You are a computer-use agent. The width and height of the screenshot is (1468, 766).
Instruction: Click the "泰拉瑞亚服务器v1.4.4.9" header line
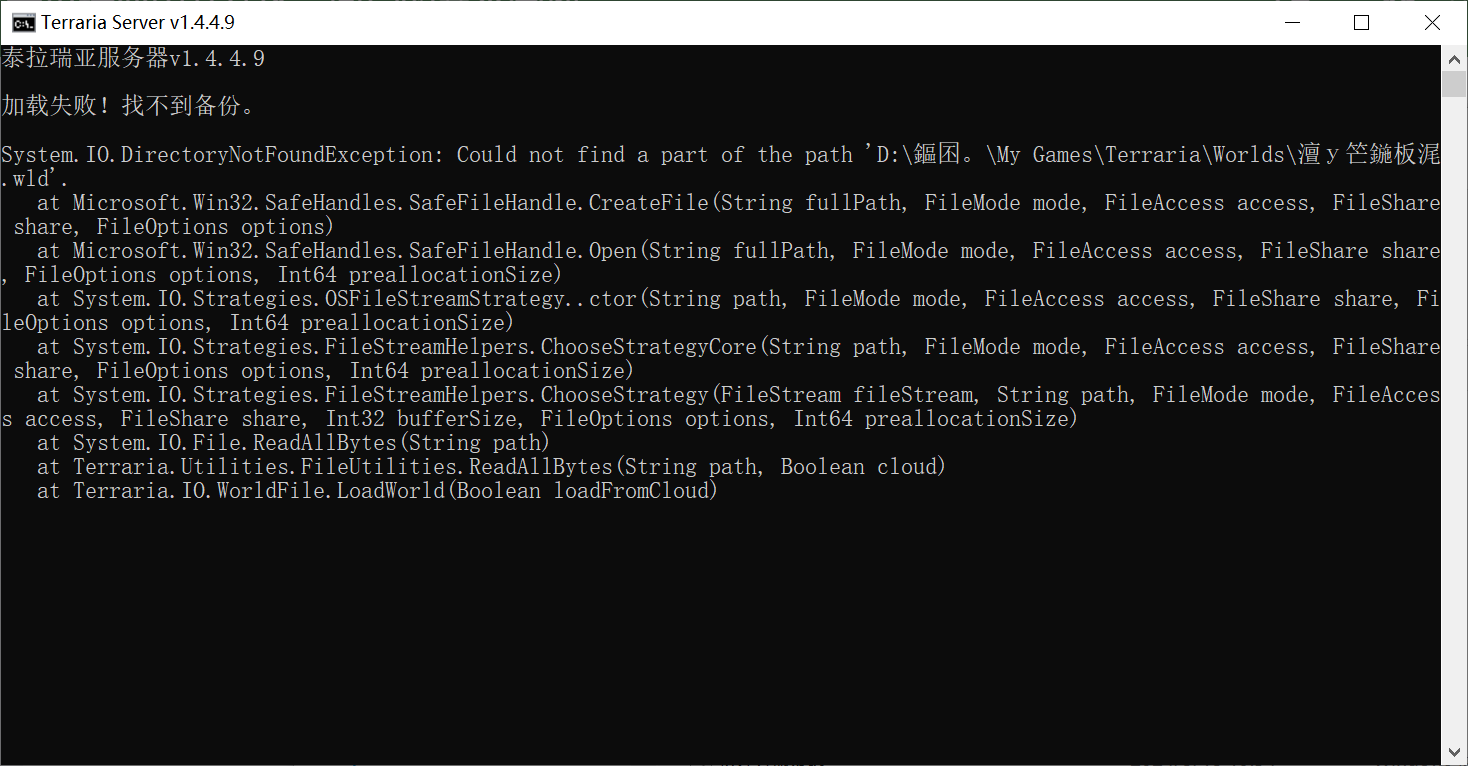pos(133,59)
